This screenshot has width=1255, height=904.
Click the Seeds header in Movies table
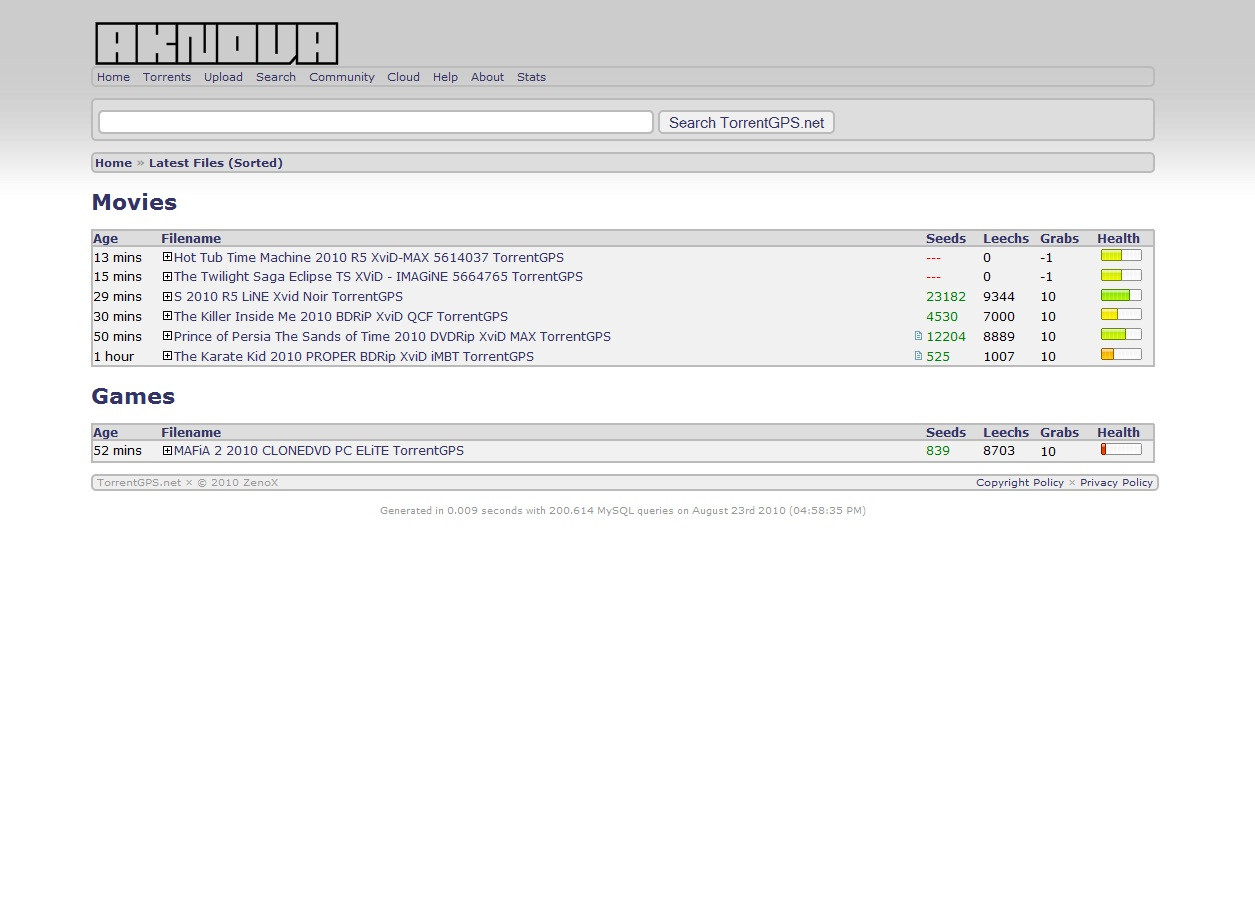(x=946, y=238)
